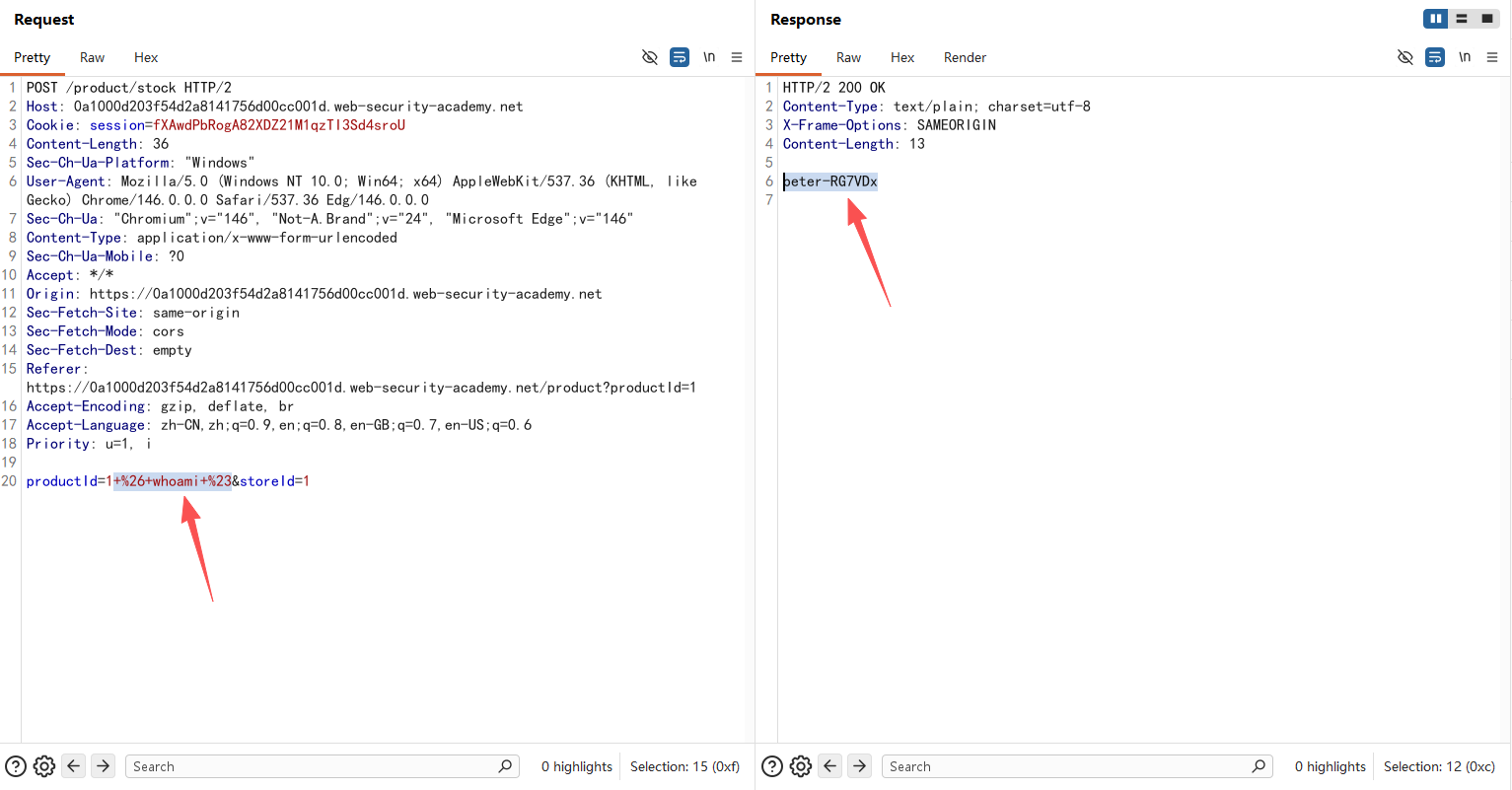This screenshot has height=790, width=1512.
Task: Select top-bottom stacked layout button
Action: point(1462,19)
